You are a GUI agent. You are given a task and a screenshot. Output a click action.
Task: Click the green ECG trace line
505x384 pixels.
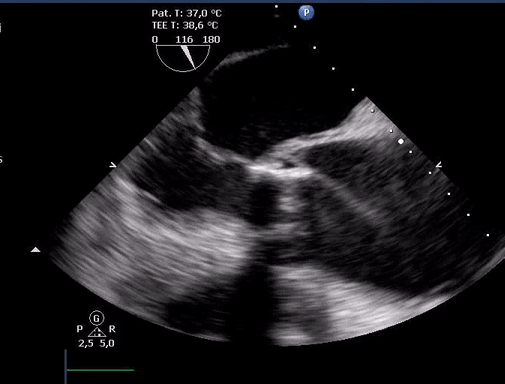[x=101, y=370]
